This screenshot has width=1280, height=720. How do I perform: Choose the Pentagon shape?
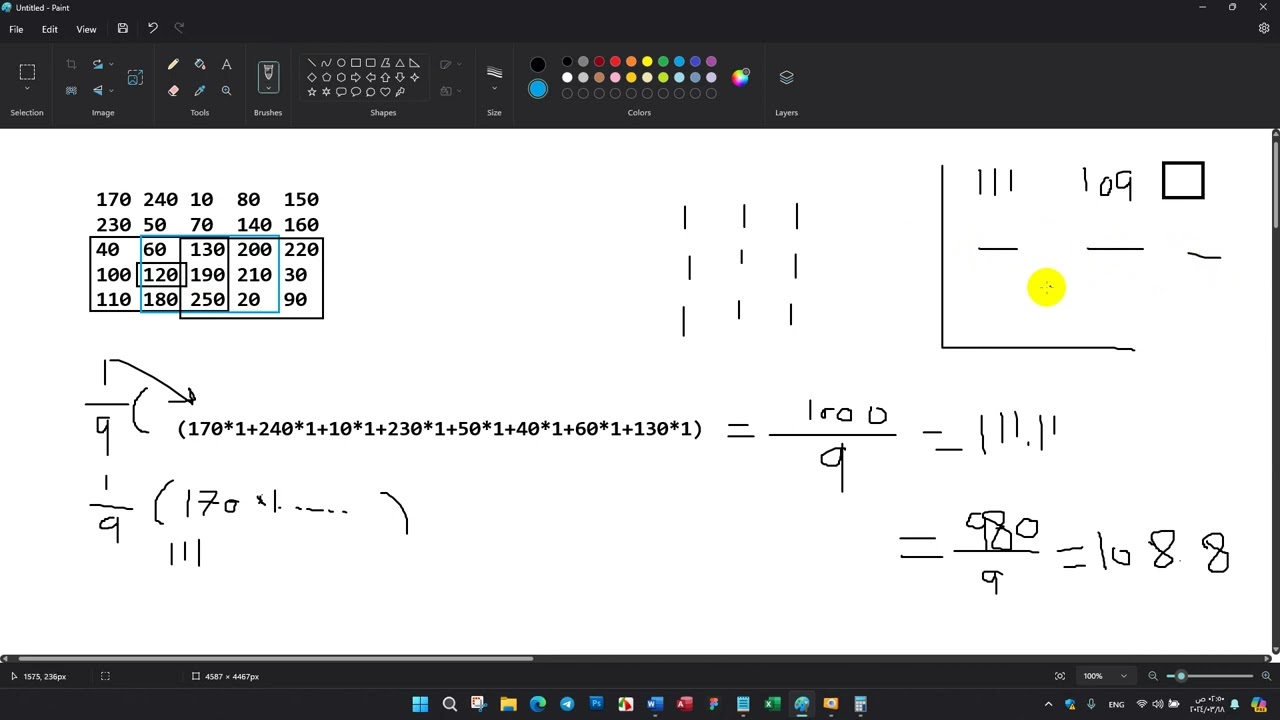[326, 77]
